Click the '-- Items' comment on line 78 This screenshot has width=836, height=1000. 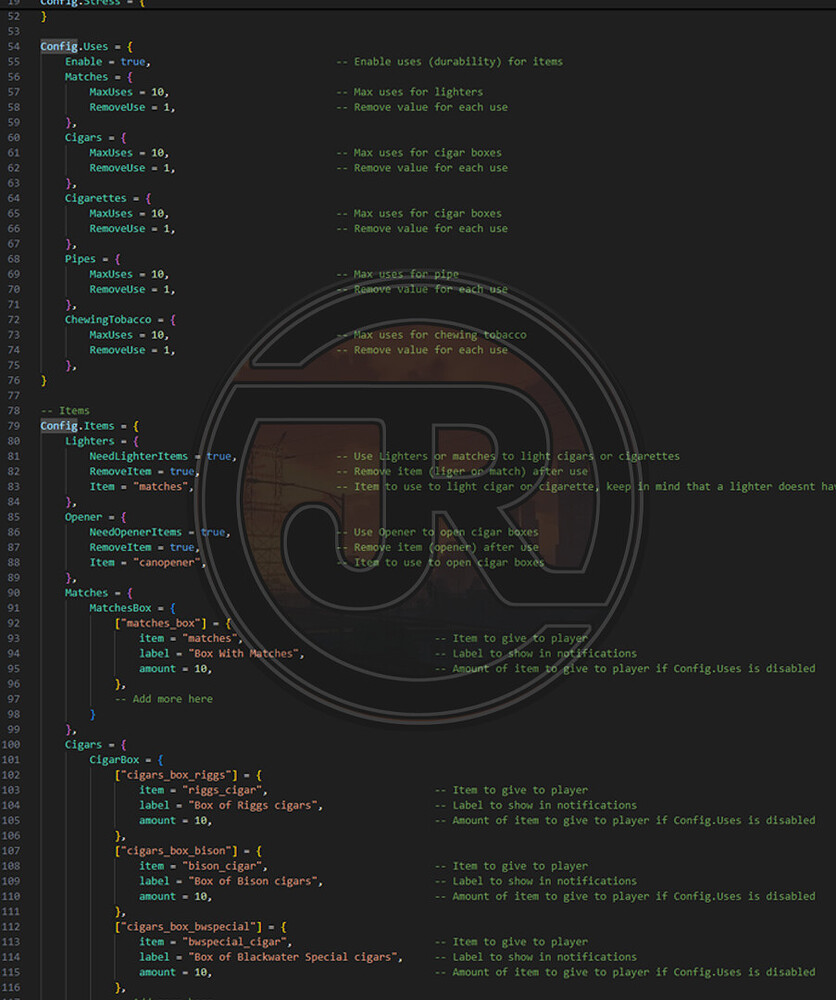pos(65,411)
